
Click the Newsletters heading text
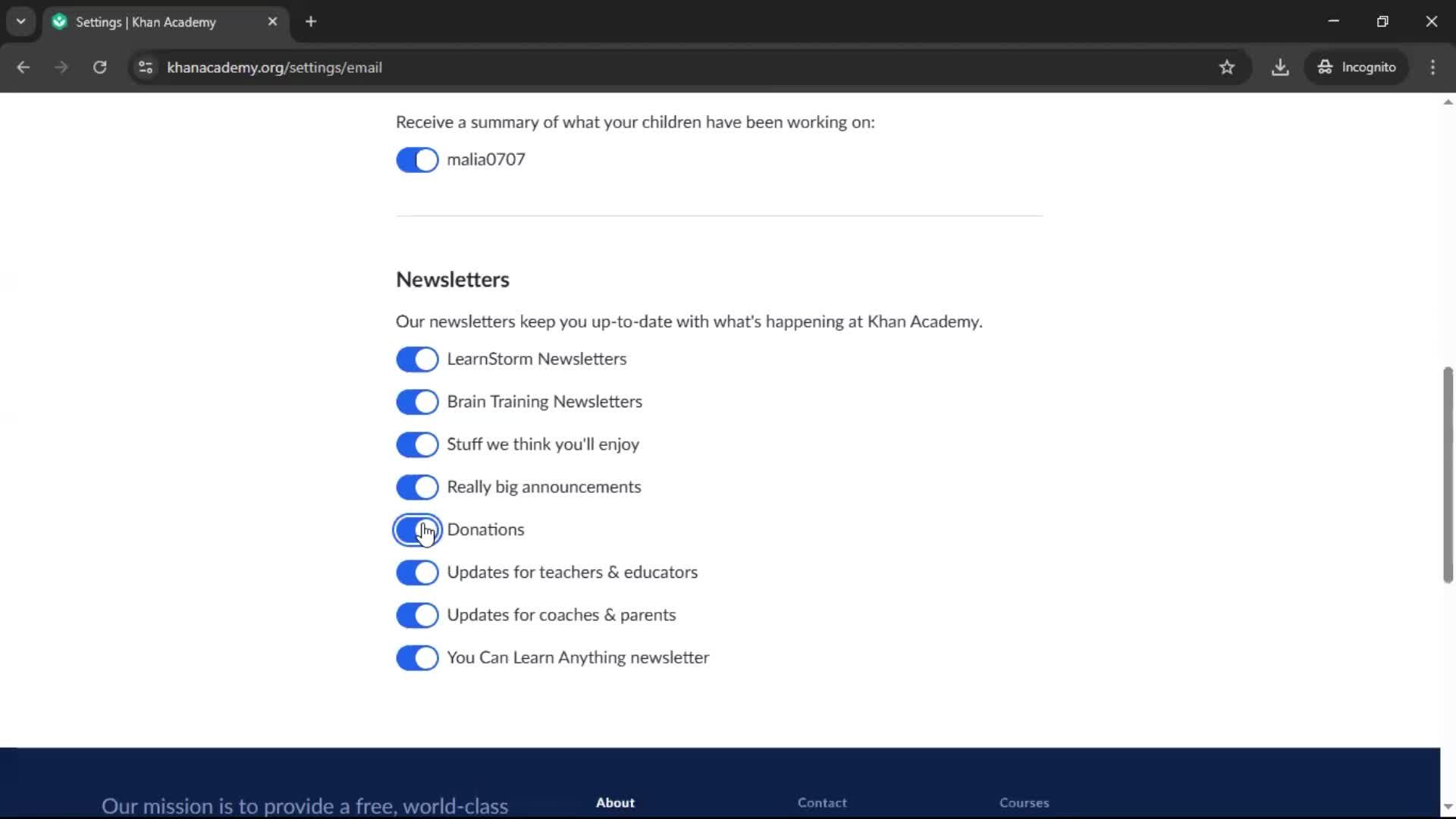click(x=453, y=280)
